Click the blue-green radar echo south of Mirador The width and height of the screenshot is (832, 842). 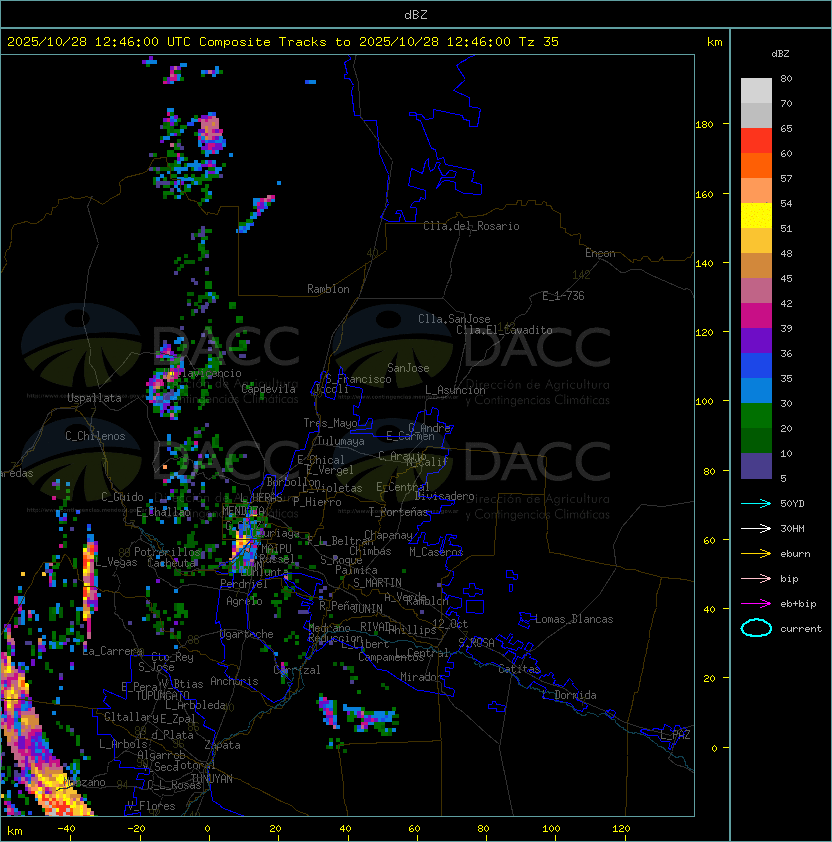(x=371, y=718)
